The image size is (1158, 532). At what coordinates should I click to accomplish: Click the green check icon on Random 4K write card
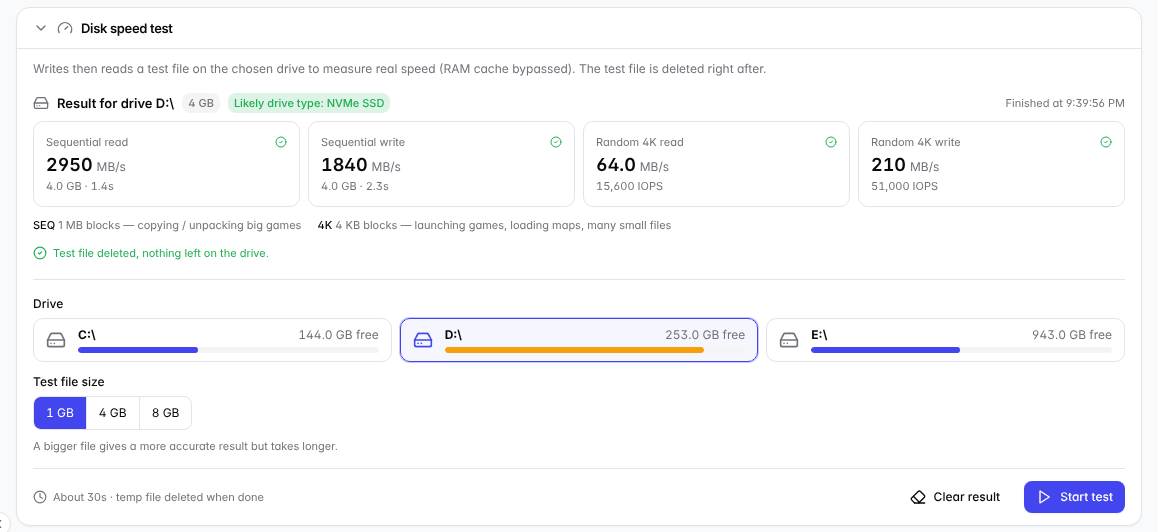tap(1106, 142)
